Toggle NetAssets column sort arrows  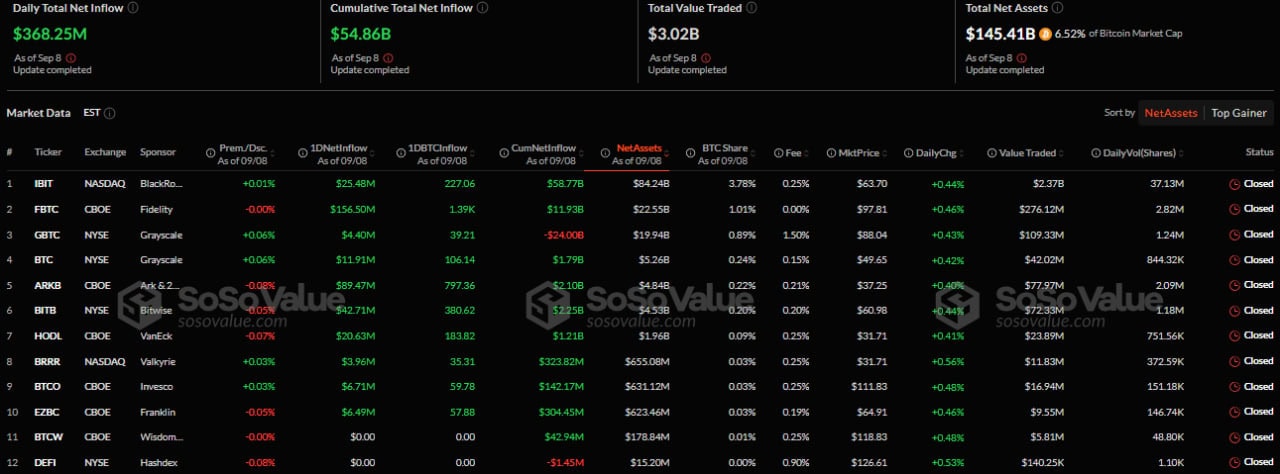[x=667, y=153]
